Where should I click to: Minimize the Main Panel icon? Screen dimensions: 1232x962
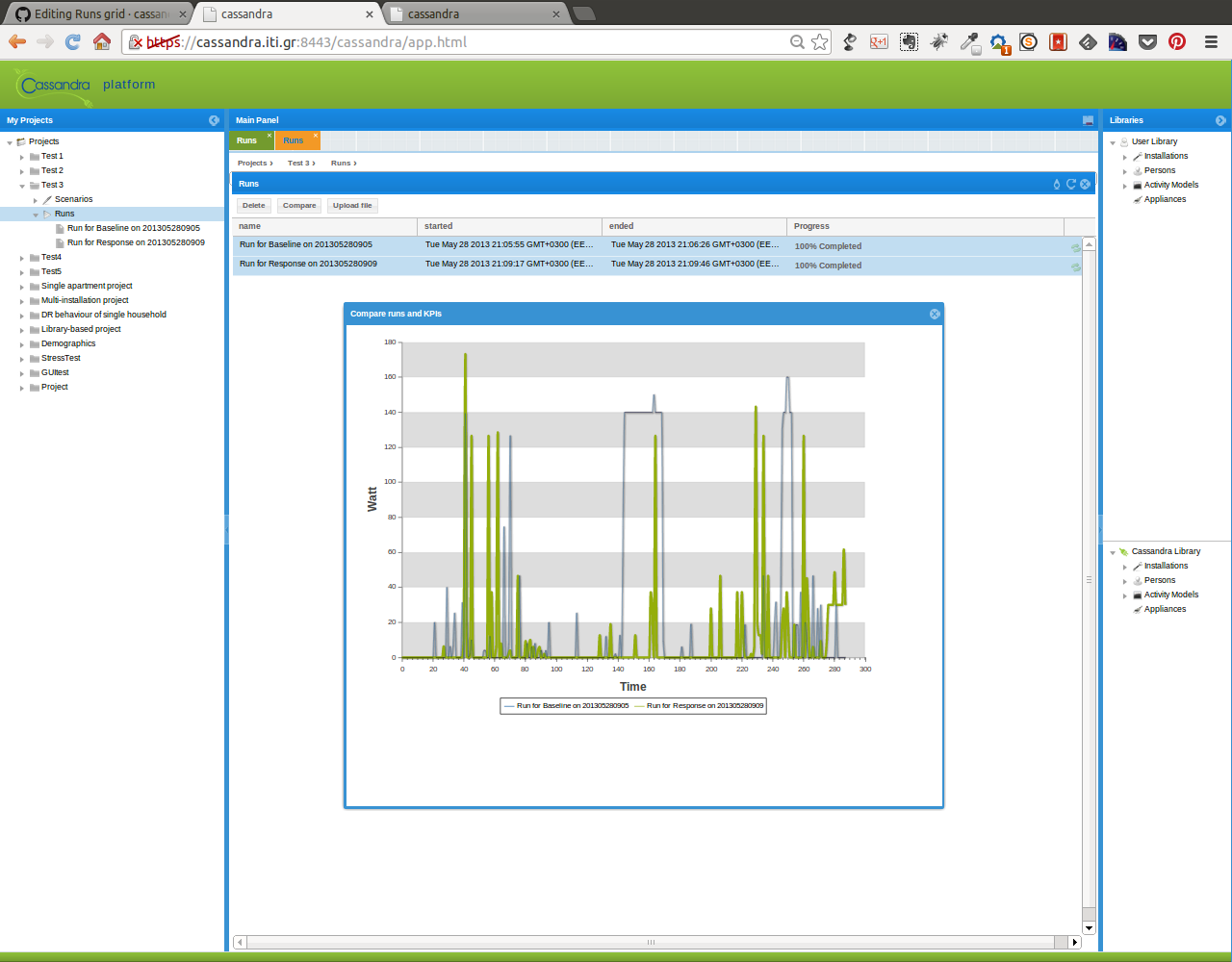pyautogui.click(x=1088, y=120)
